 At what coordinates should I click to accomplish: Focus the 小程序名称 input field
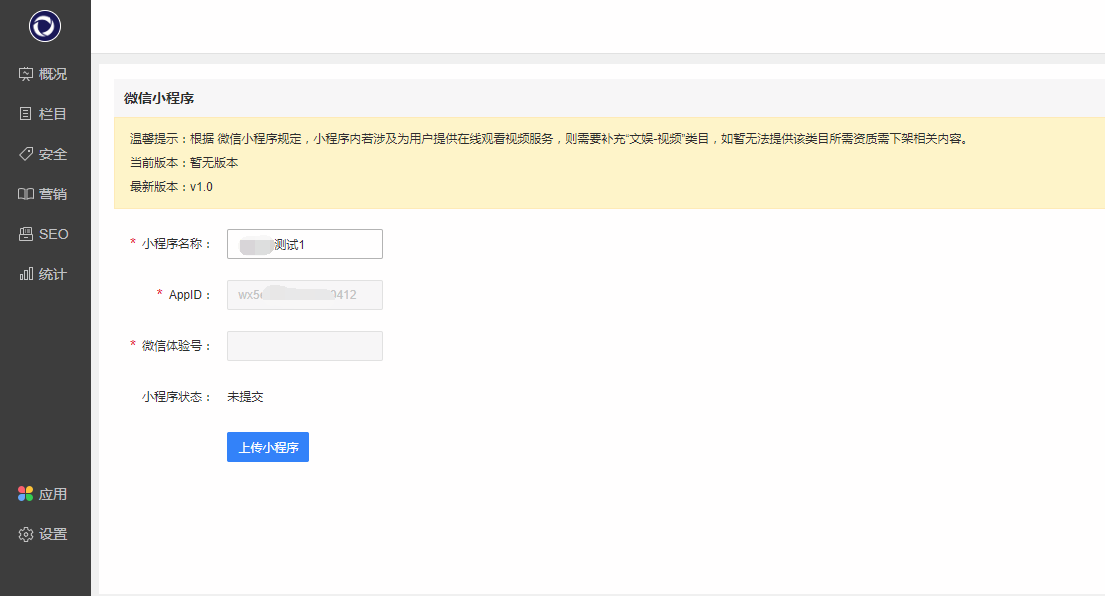coord(304,244)
